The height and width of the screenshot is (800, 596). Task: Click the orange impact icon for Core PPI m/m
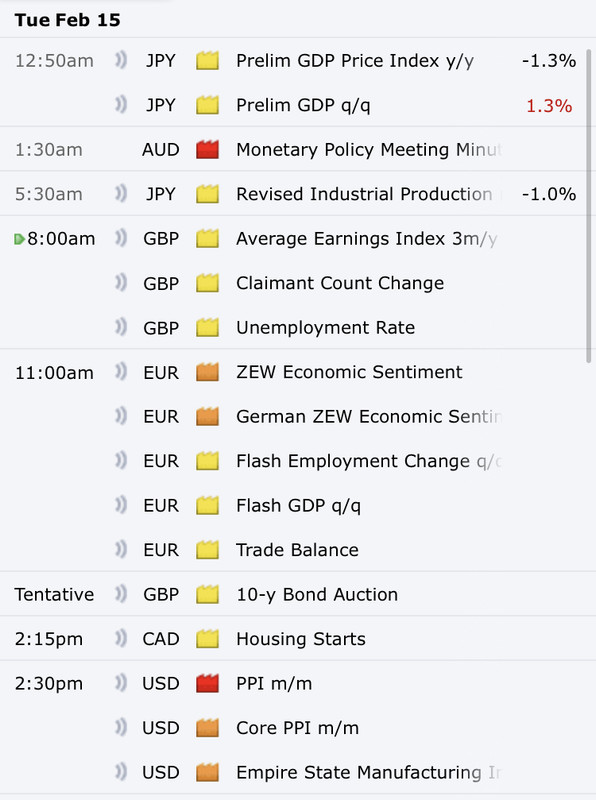pos(207,728)
